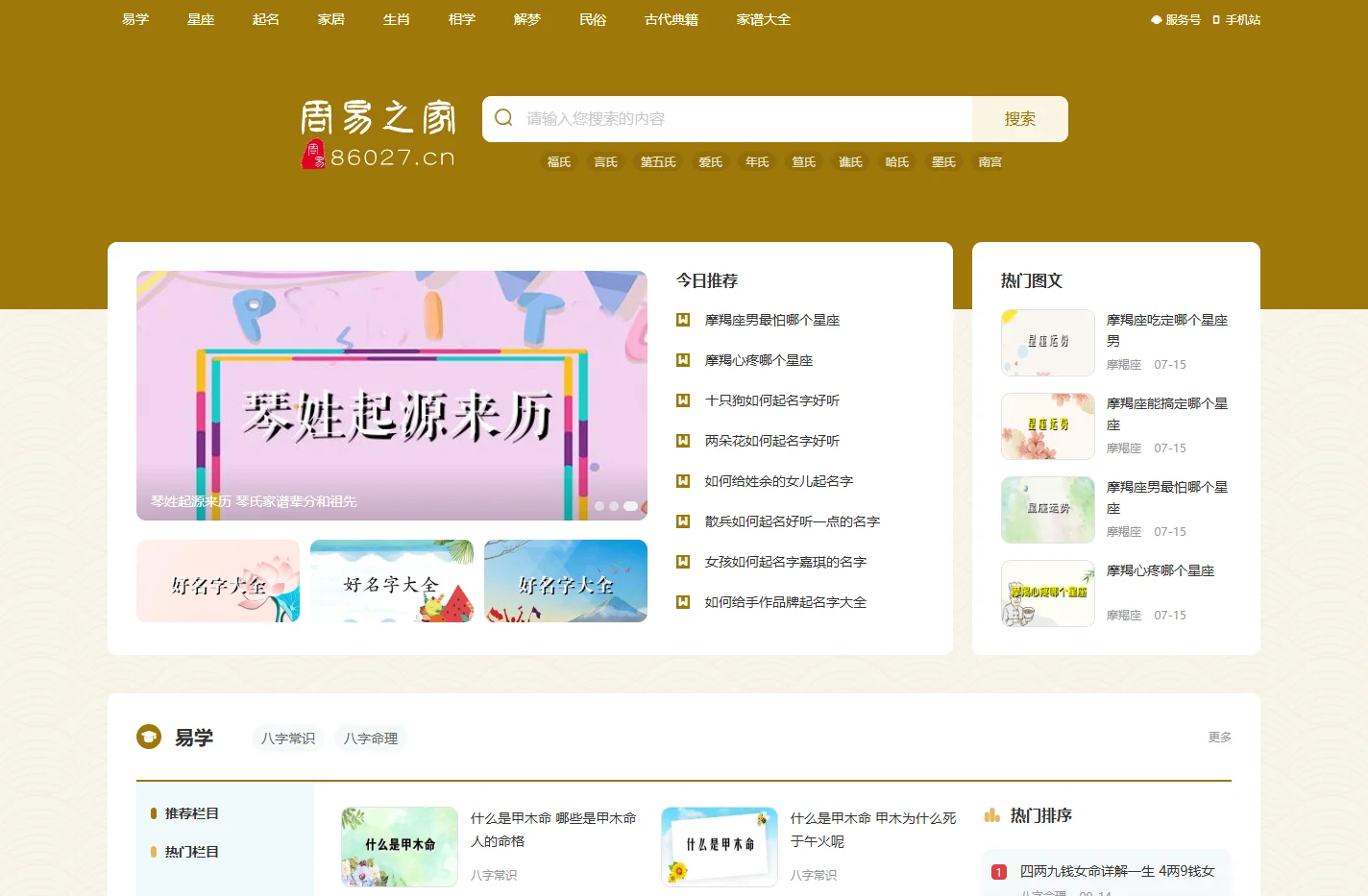Select 热门栏目 in the sidebar
1368x896 pixels.
[191, 852]
